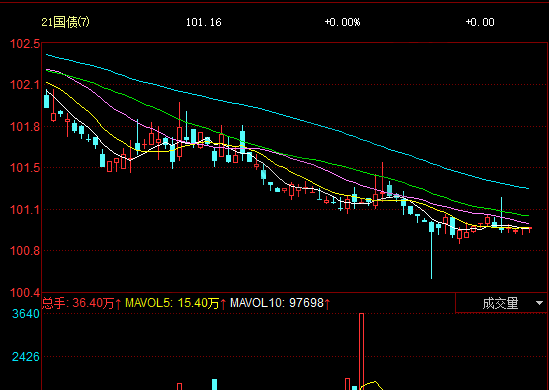Click the +0.00% percent change value
This screenshot has height=390, width=549.
(x=342, y=22)
